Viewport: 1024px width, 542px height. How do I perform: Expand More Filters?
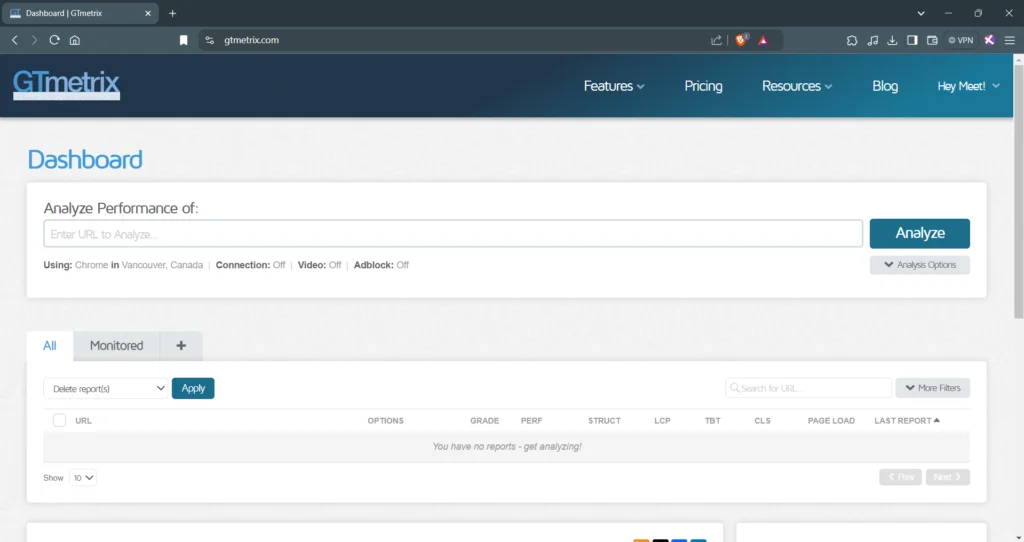933,388
